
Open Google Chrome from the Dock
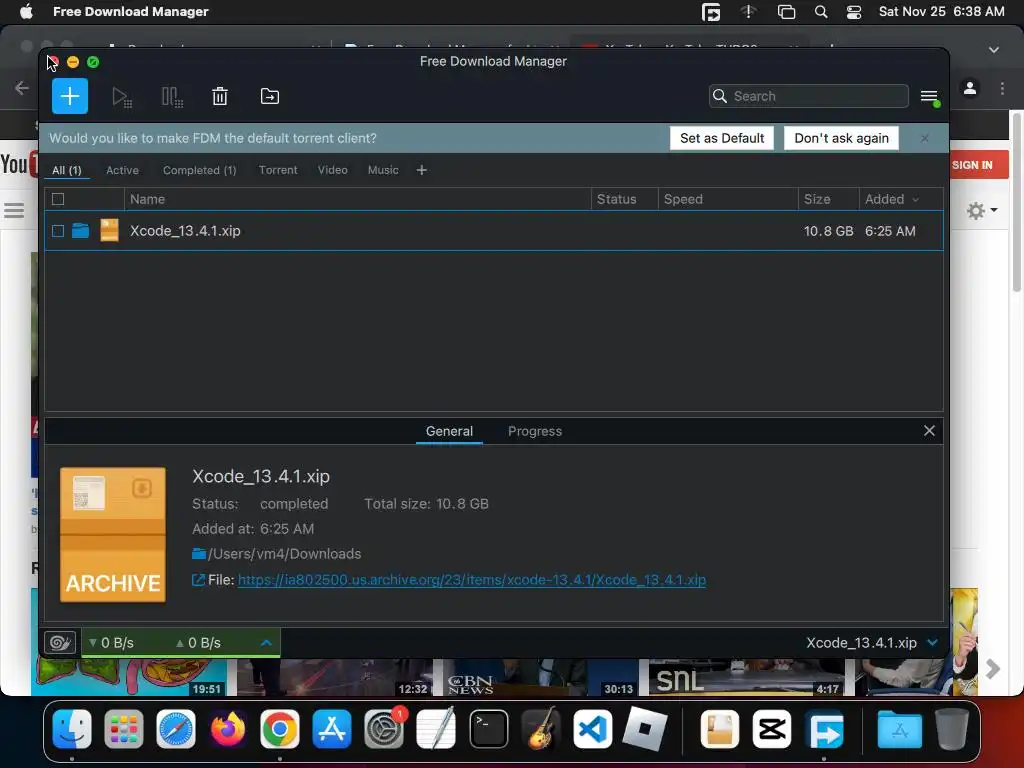280,729
